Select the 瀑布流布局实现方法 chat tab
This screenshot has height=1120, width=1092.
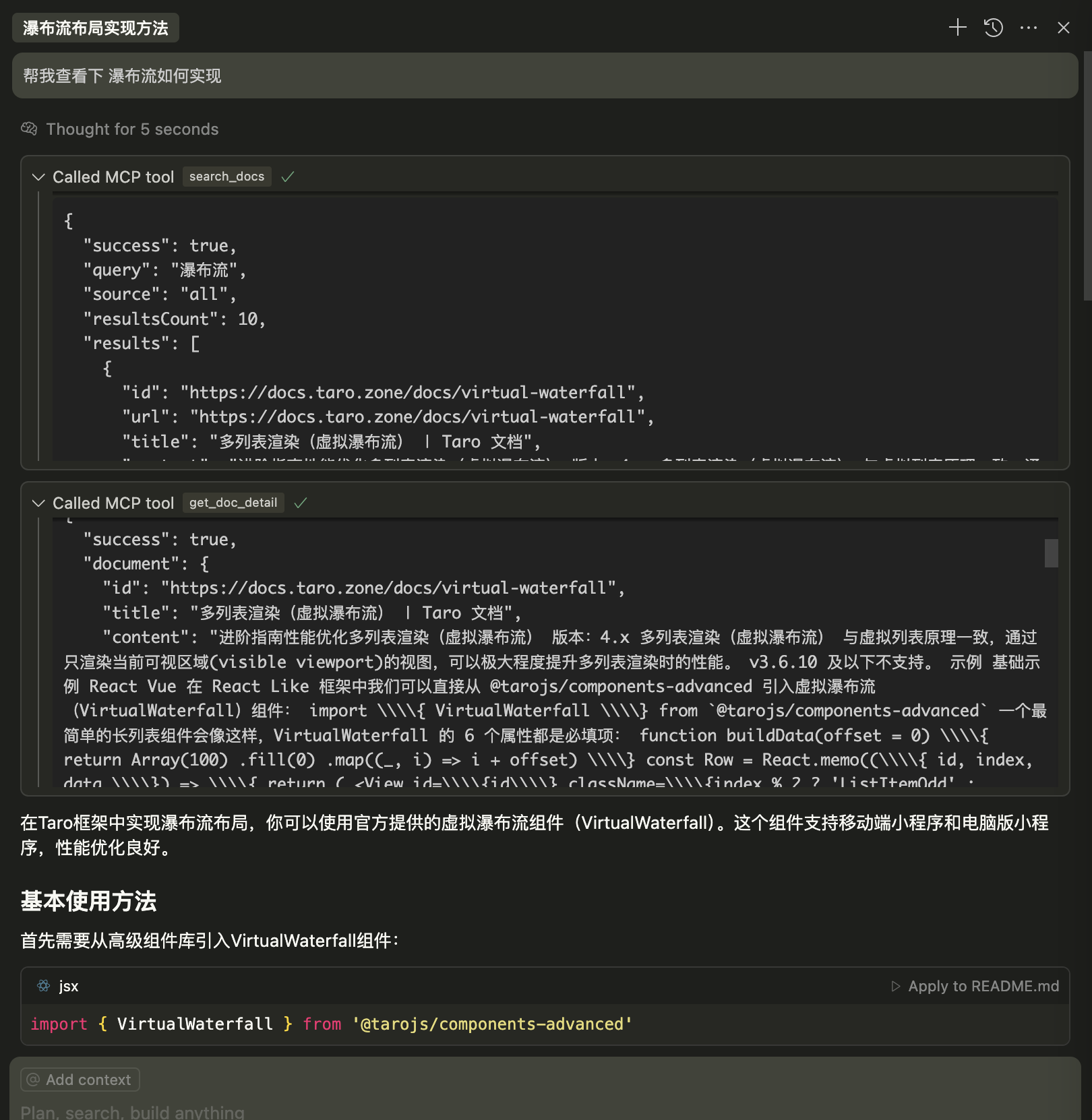point(96,28)
